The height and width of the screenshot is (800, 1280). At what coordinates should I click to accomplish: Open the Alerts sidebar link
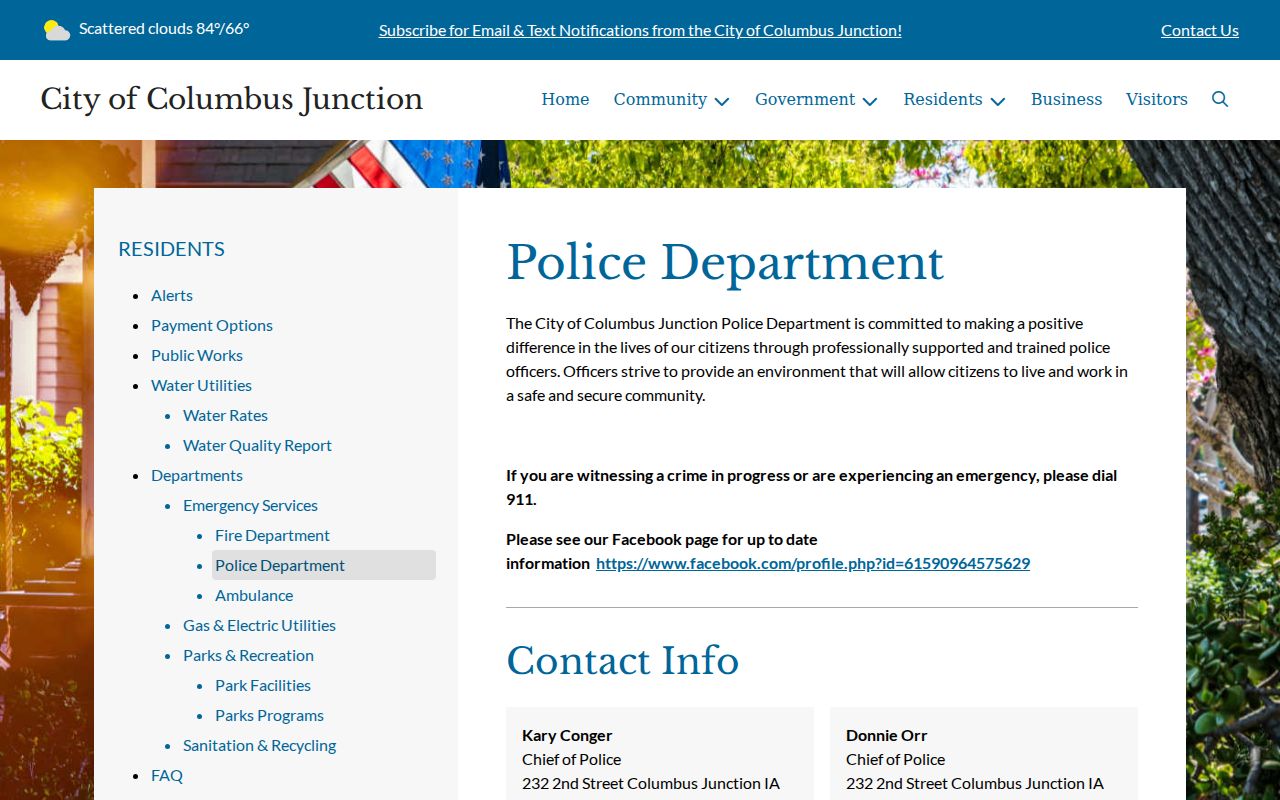click(172, 295)
